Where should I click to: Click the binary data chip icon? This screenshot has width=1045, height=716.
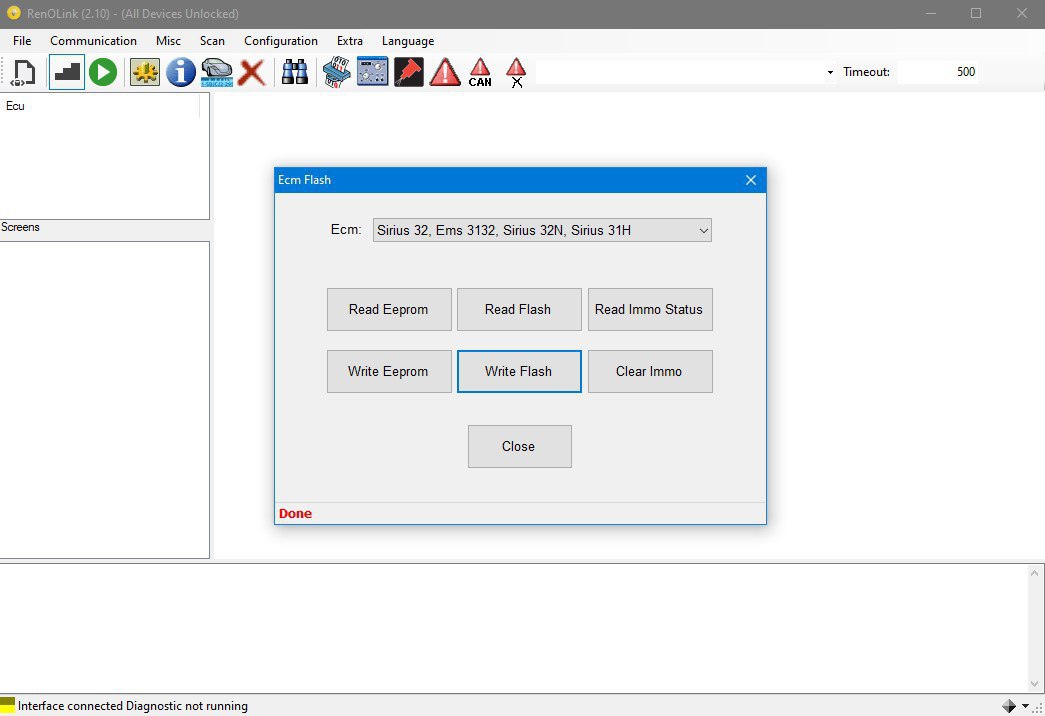334,72
